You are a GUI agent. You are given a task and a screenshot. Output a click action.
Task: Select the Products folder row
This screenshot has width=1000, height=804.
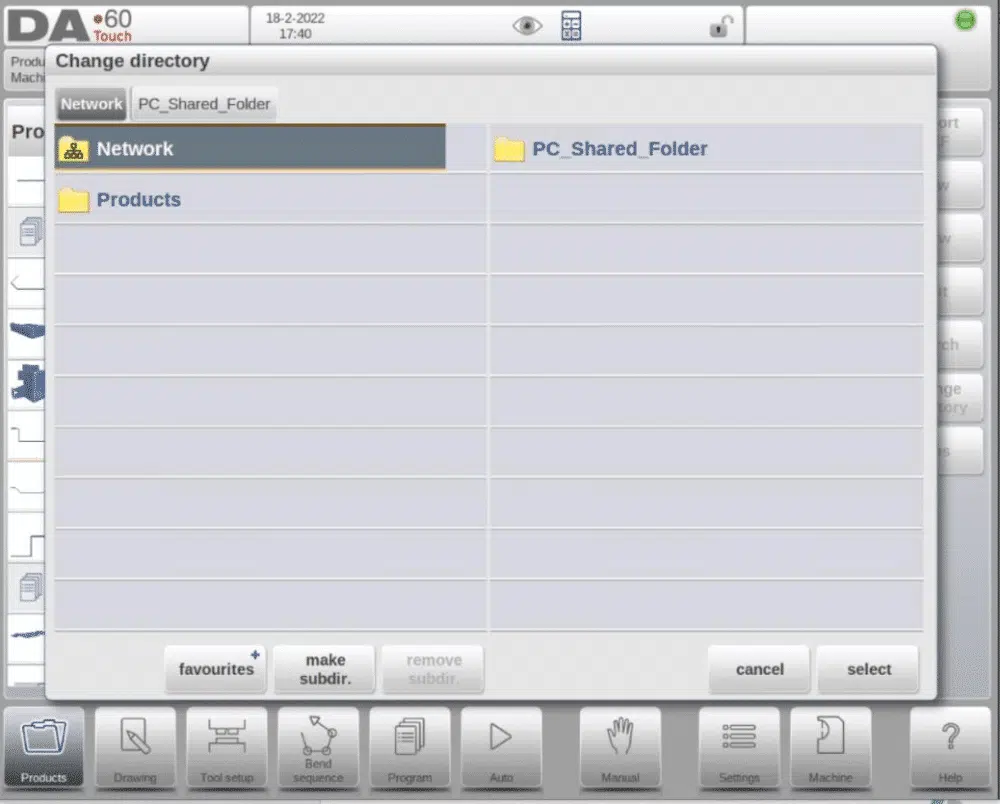point(270,200)
